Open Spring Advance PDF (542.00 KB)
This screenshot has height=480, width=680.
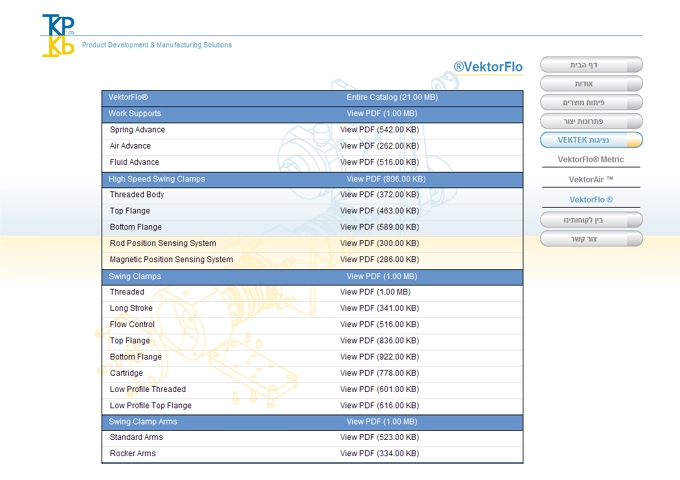click(x=379, y=130)
